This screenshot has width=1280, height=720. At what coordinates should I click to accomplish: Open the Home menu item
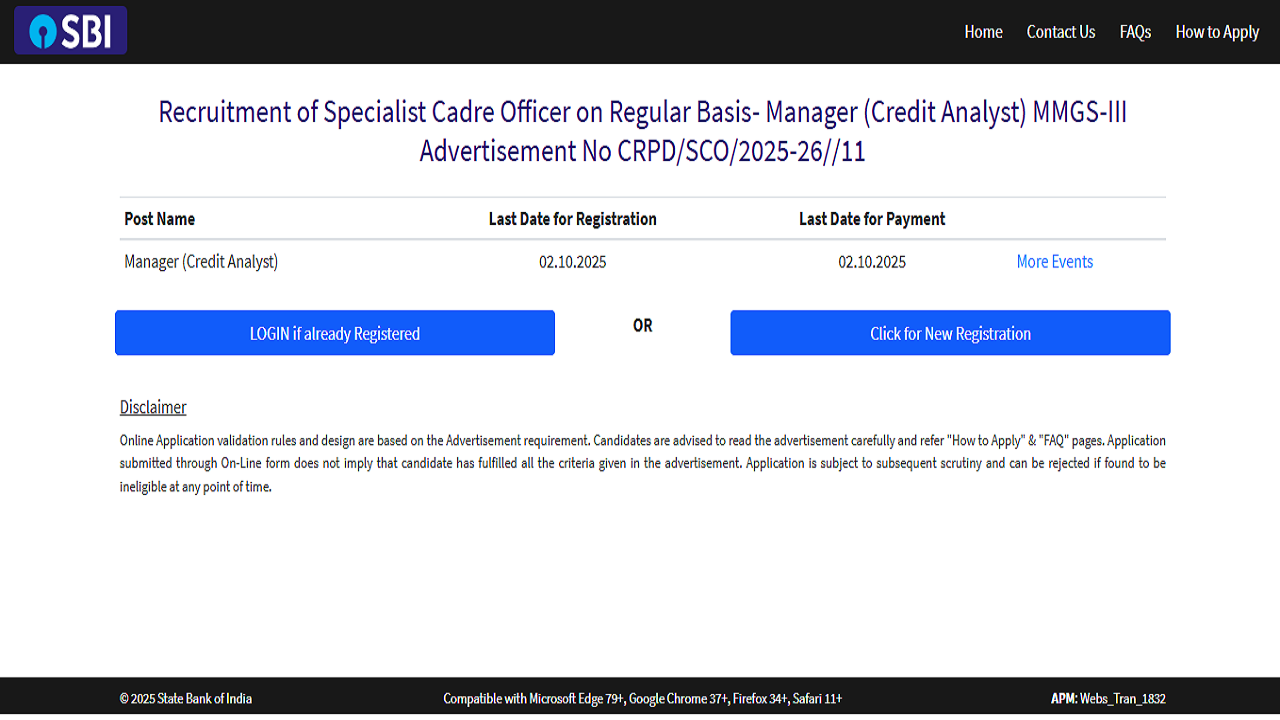[983, 32]
